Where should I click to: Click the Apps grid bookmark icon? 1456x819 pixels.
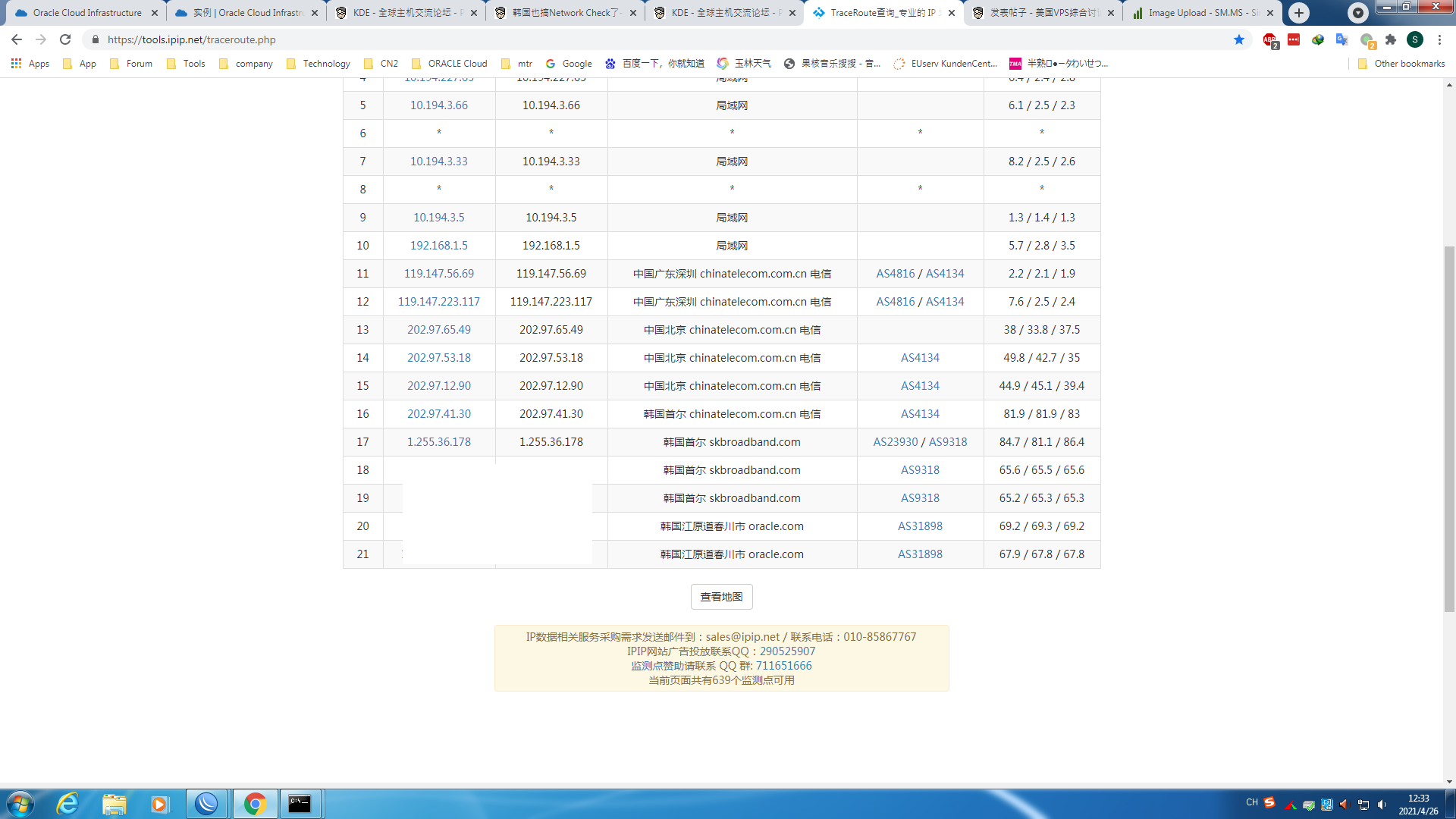pyautogui.click(x=16, y=64)
